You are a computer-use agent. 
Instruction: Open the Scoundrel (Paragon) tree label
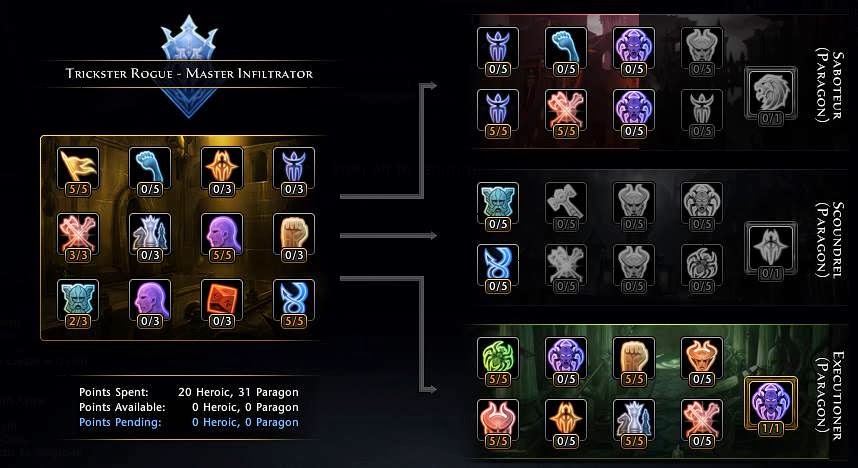pos(830,240)
